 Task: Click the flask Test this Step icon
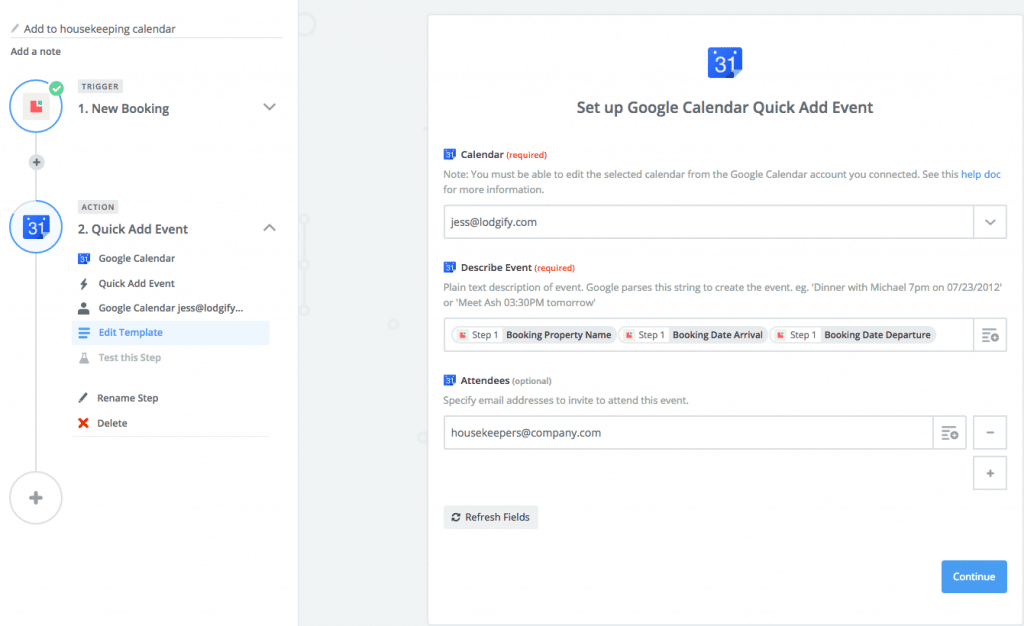(84, 358)
